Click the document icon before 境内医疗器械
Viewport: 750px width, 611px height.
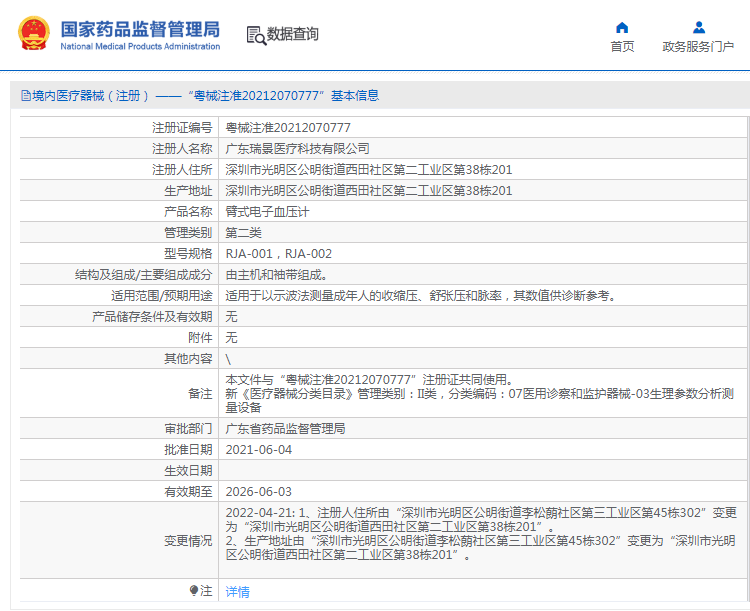pos(26,96)
